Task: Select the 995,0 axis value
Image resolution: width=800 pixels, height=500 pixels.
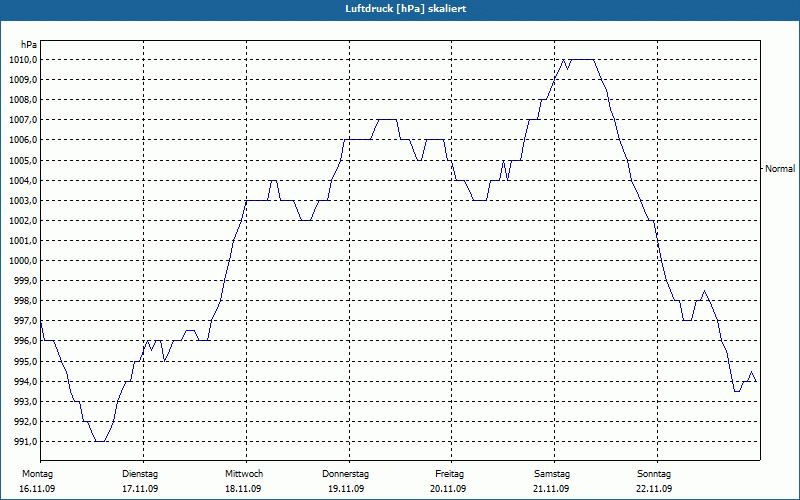Action: pos(24,362)
